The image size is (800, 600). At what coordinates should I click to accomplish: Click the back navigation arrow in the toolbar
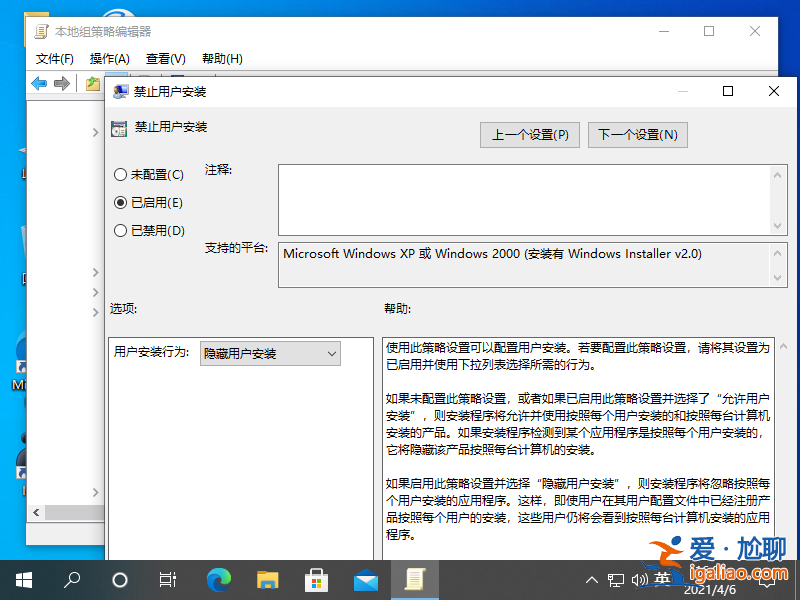click(x=38, y=83)
